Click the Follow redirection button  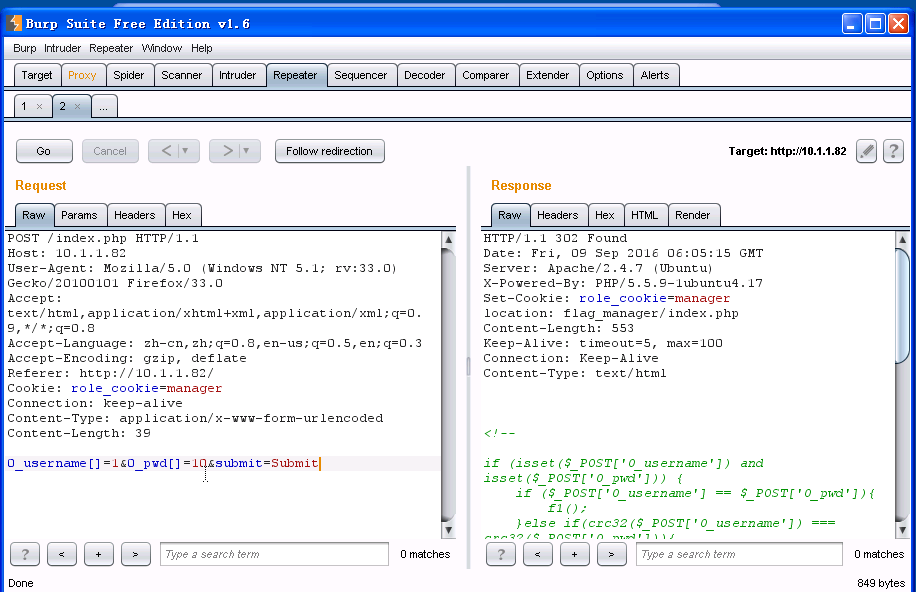click(329, 151)
